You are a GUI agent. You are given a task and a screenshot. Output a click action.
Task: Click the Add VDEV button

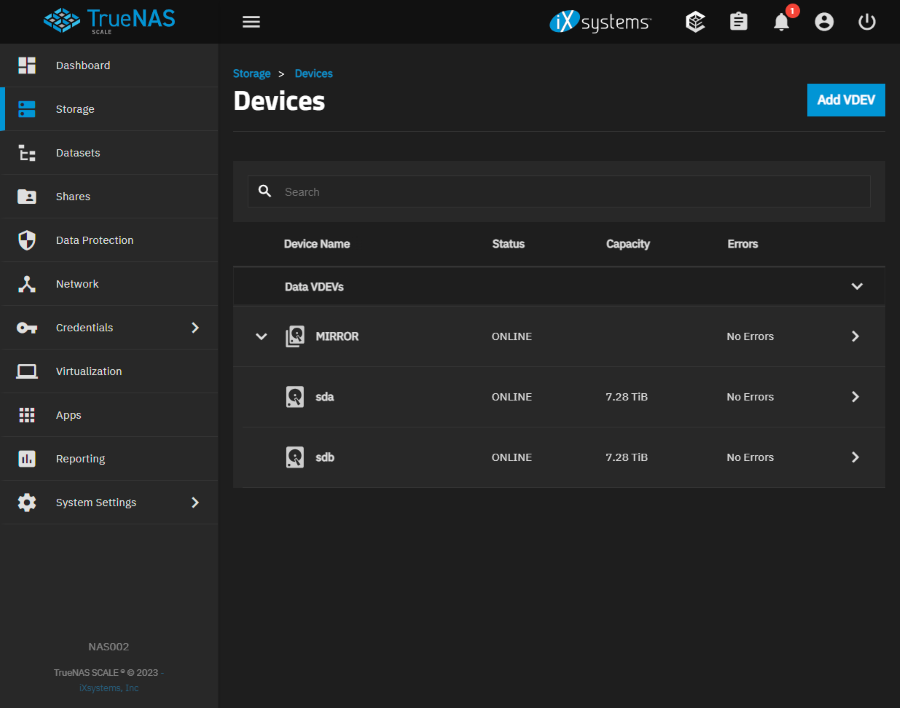tap(845, 100)
